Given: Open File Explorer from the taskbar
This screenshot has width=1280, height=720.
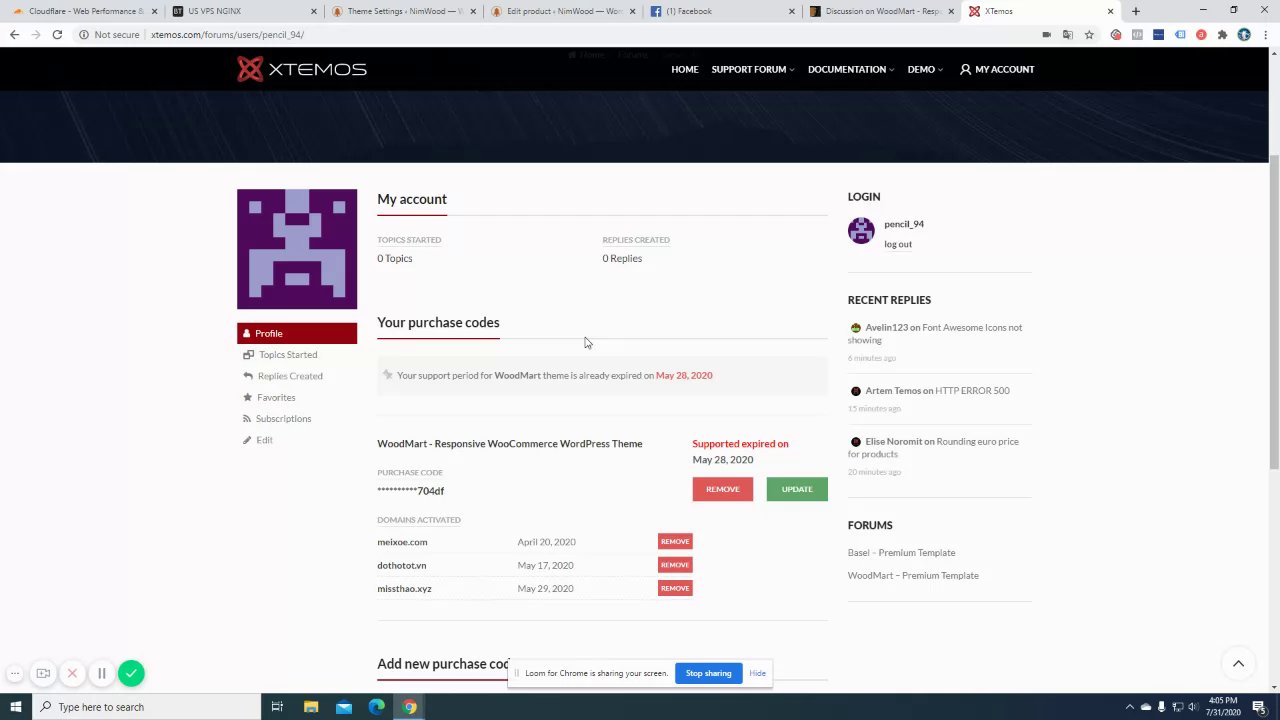Looking at the screenshot, I should coord(311,707).
